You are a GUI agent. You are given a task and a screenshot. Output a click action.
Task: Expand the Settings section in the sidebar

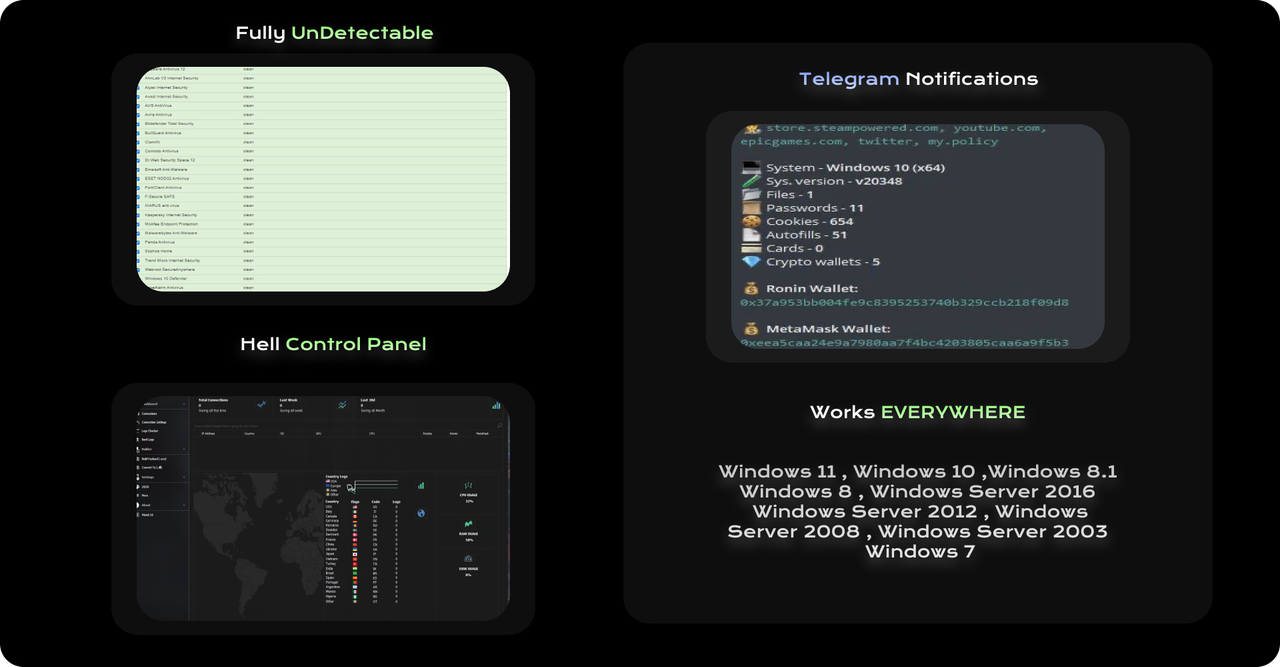[x=184, y=477]
